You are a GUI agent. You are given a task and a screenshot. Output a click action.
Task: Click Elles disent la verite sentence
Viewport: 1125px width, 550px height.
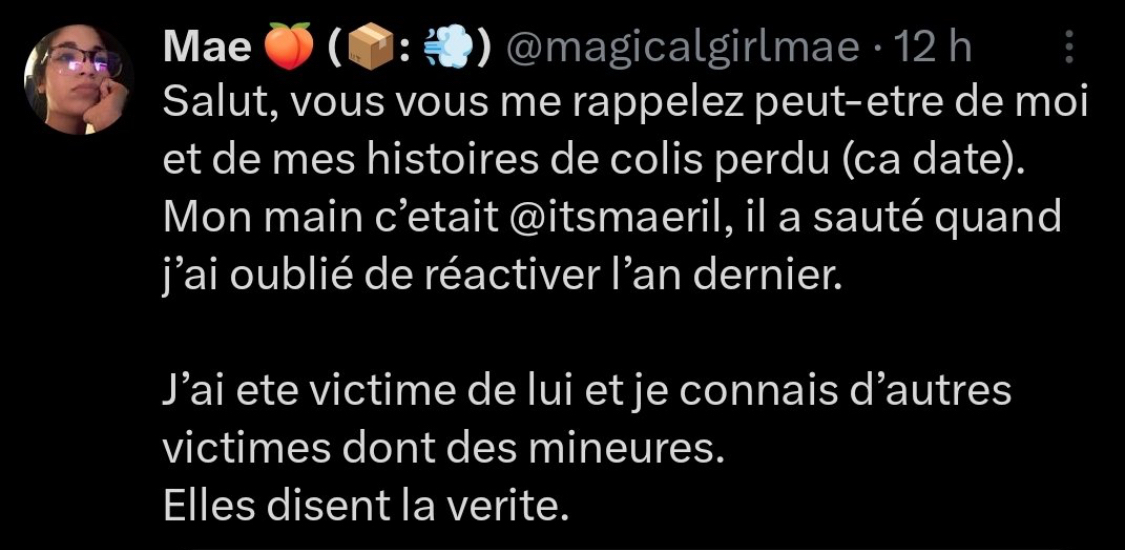tap(365, 507)
